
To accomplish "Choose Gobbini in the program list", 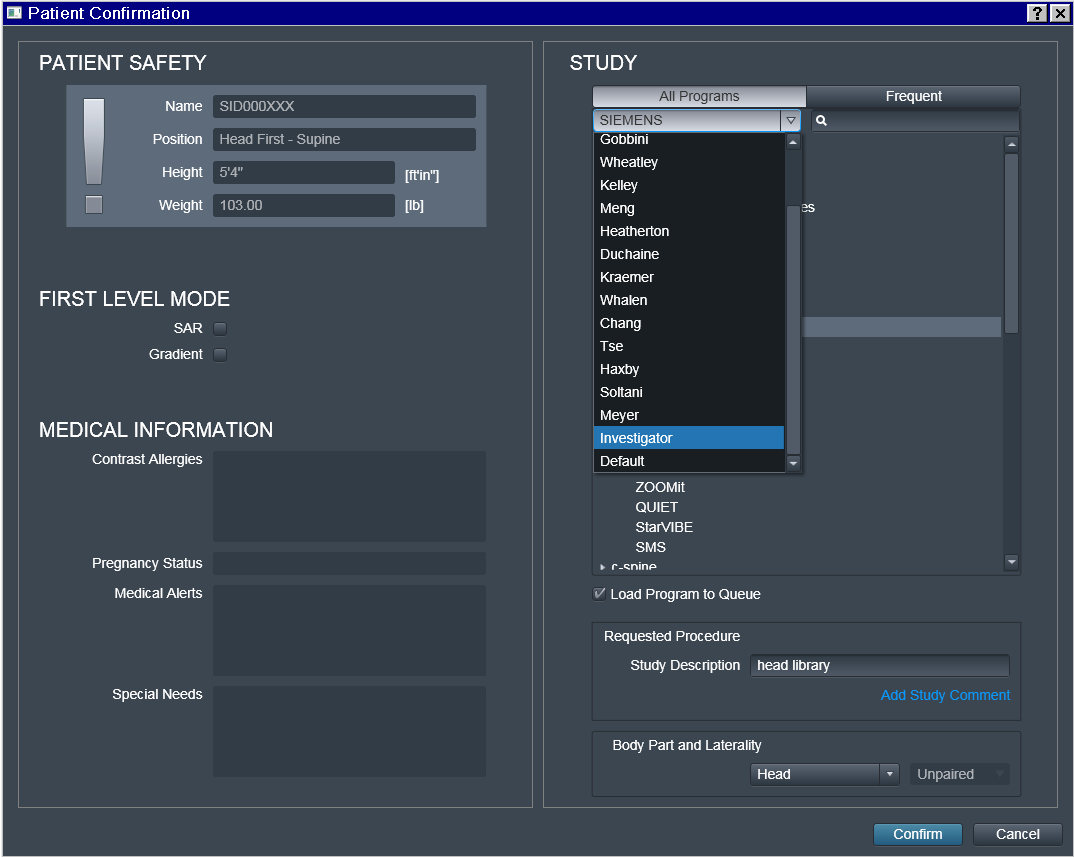I will click(688, 139).
